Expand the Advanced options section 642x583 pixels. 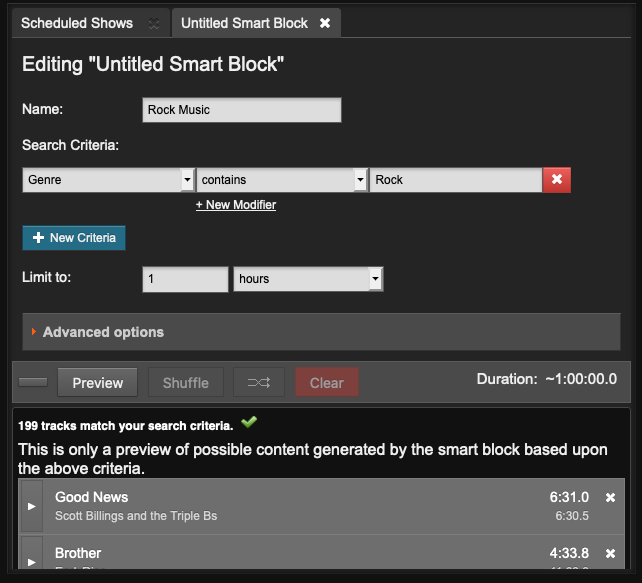(103, 332)
